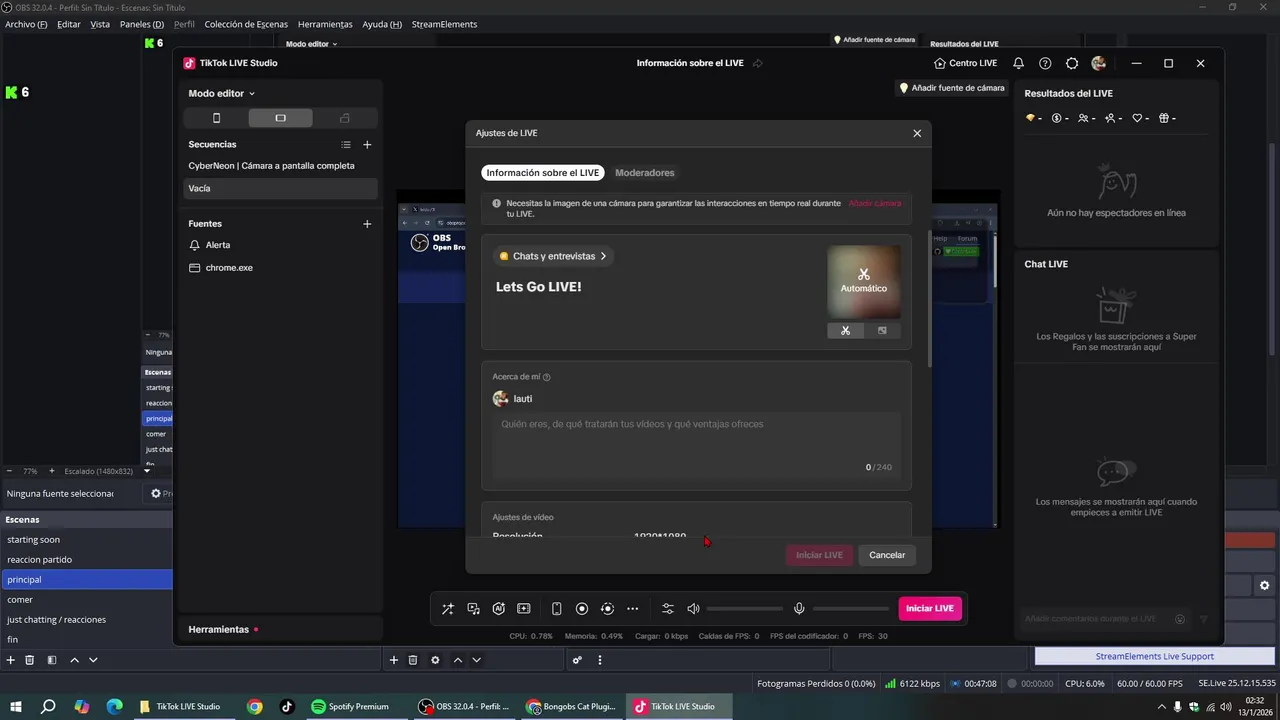Add a new Fuente with plus

click(x=367, y=224)
